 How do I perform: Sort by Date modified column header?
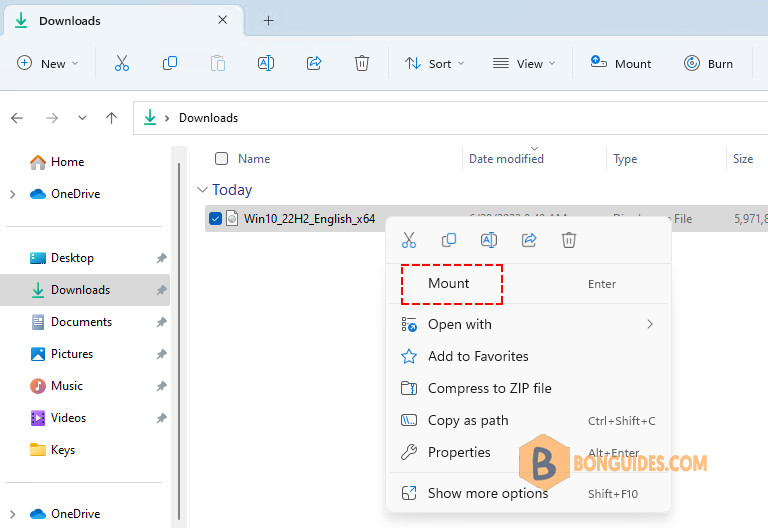[x=506, y=159]
